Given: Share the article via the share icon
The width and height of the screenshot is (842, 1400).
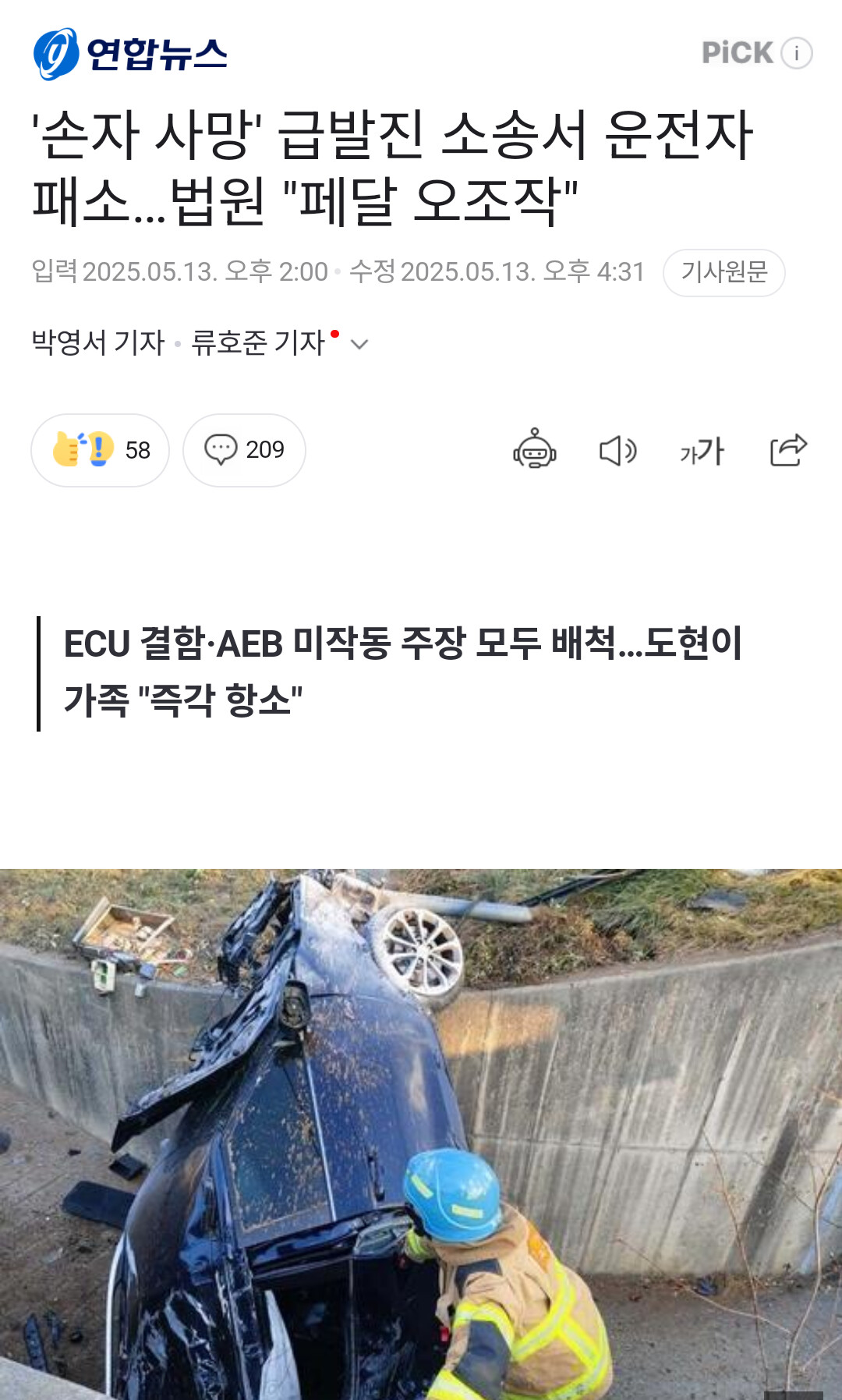Looking at the screenshot, I should (x=788, y=450).
